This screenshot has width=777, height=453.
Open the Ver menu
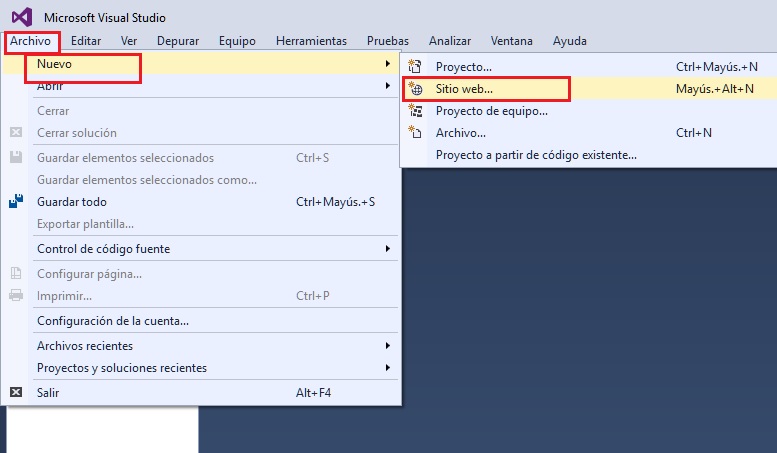[129, 41]
